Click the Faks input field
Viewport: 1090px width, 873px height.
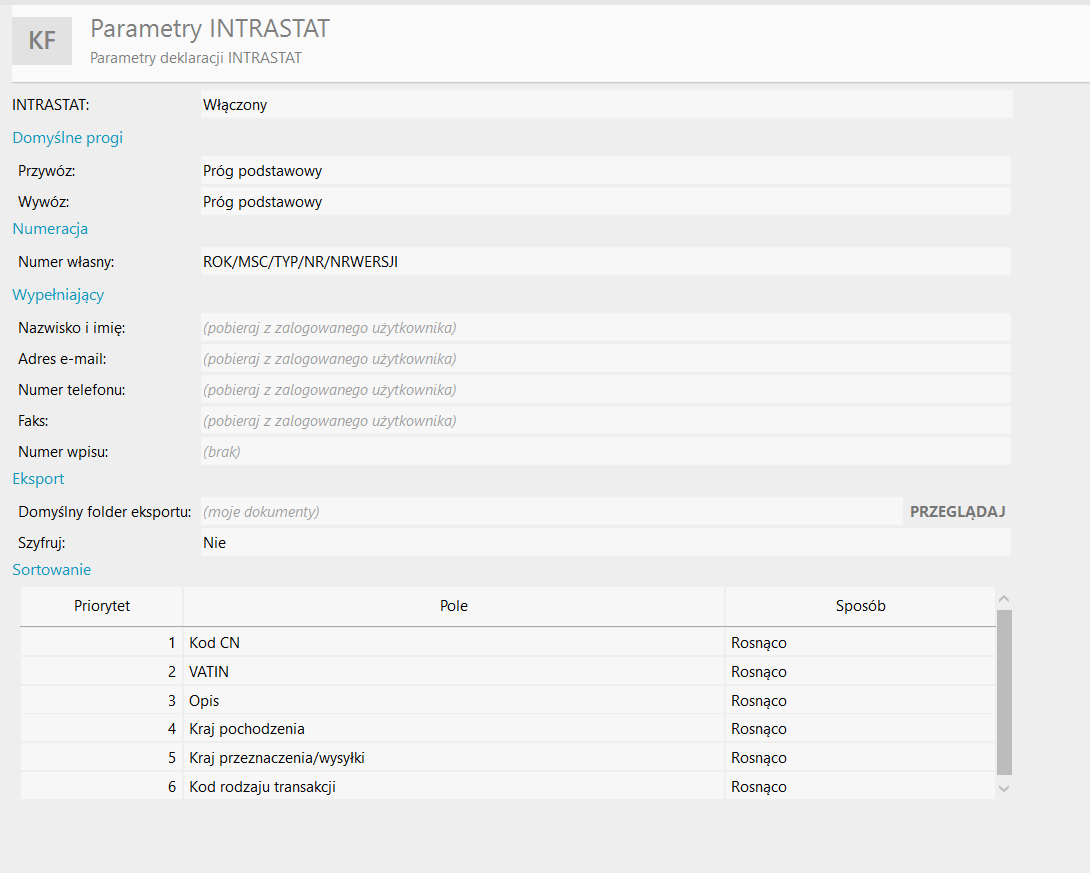tap(606, 421)
